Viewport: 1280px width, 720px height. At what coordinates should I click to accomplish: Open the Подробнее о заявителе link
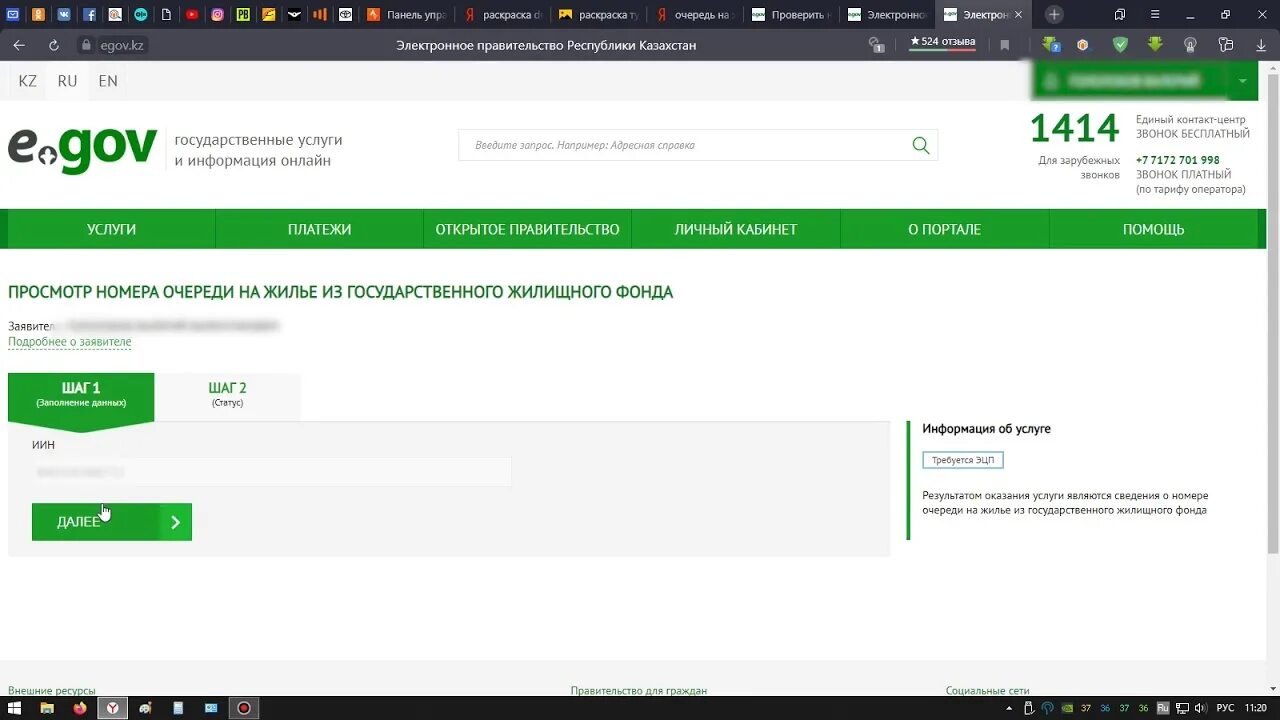click(70, 342)
